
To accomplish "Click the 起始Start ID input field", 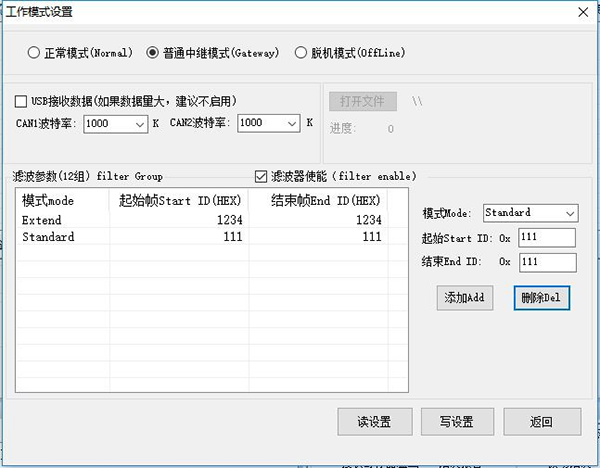I will [x=547, y=237].
